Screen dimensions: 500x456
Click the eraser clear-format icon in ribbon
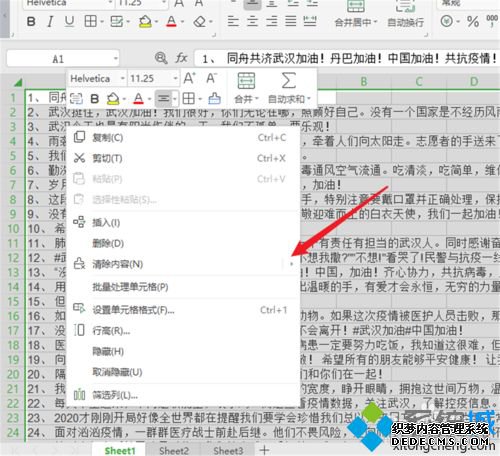(x=200, y=22)
